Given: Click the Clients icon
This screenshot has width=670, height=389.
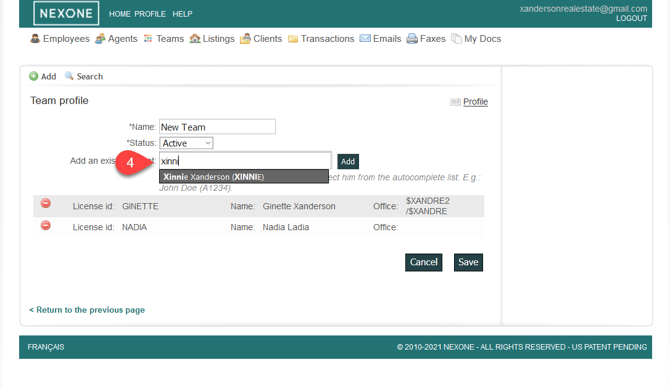Looking at the screenshot, I should coord(245,38).
